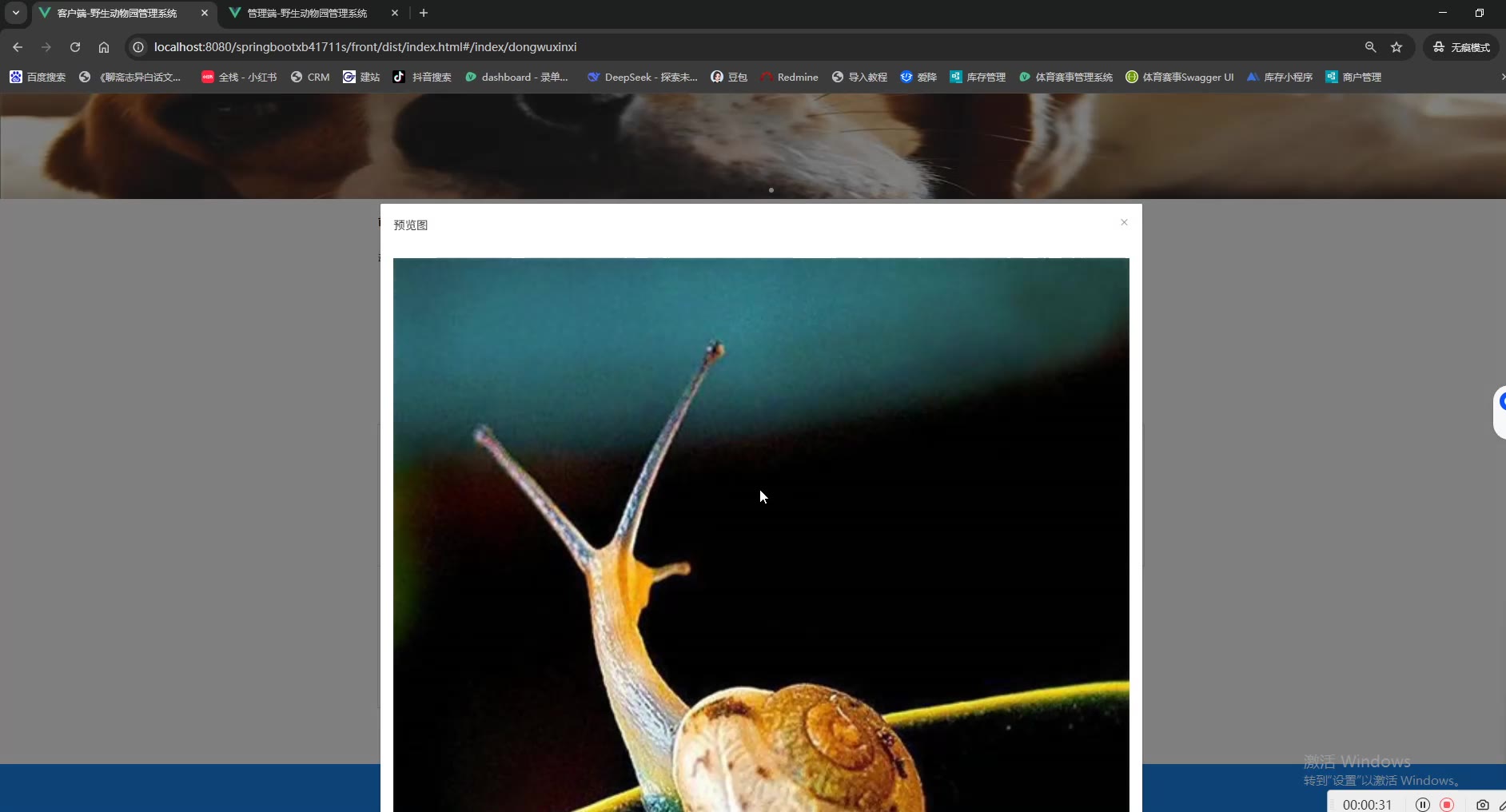Screen dimensions: 1506x812
Task: Show more bookmarks overflow chevron
Action: click(1501, 77)
